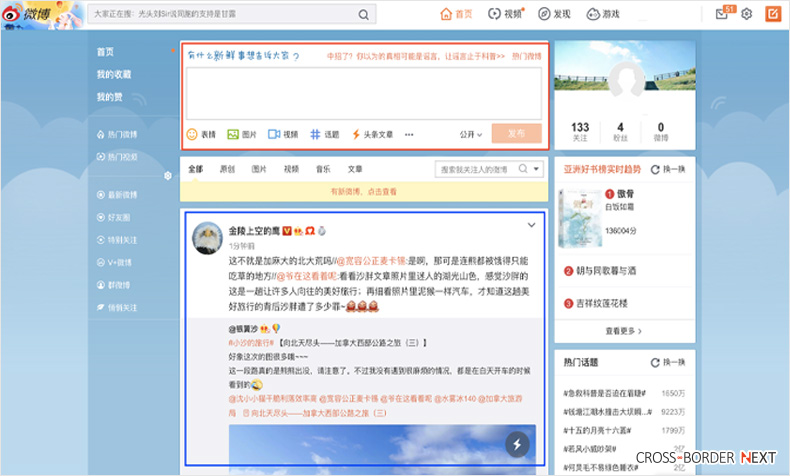Viewport: 790px width, 476px height.
Task: Open the #小沙的旅行# hashtag in reposted content
Action: coord(251,343)
